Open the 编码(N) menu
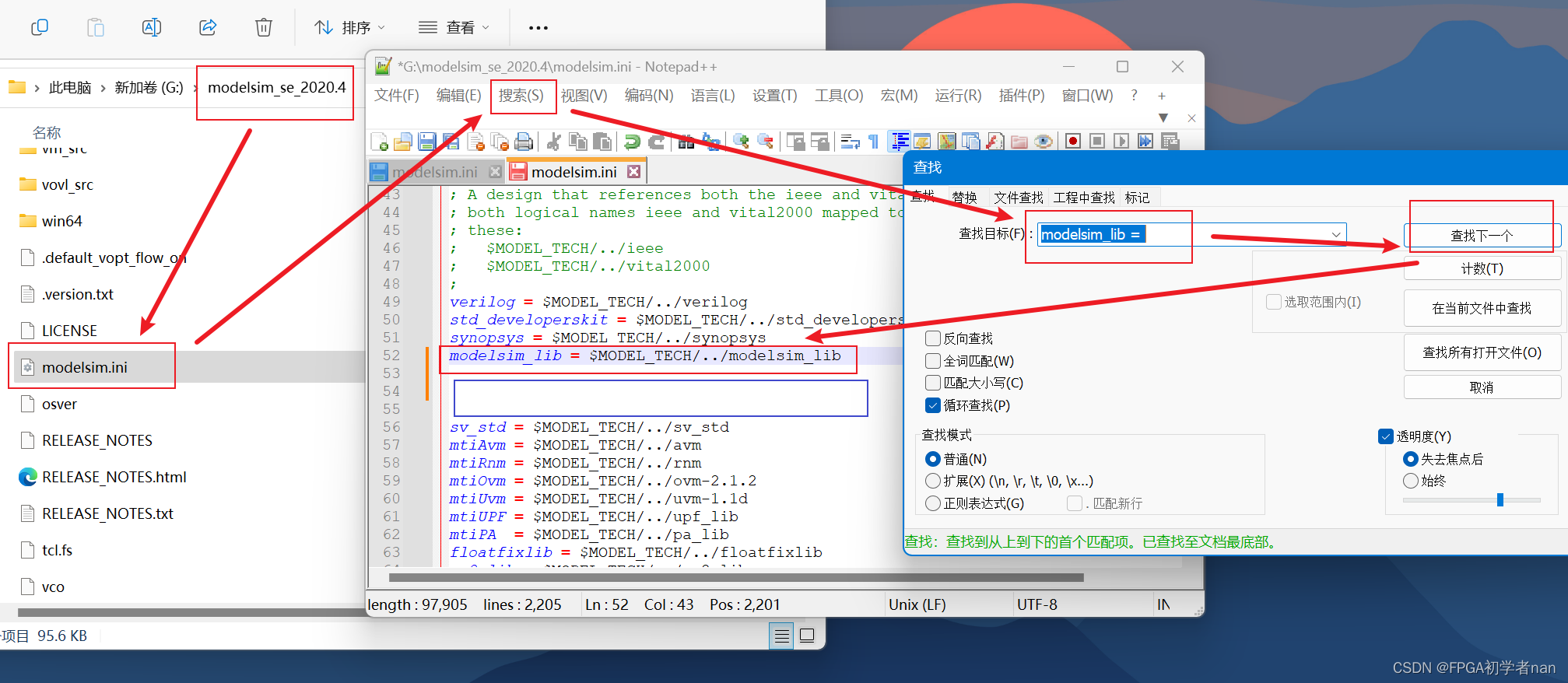The height and width of the screenshot is (683, 1568). click(x=649, y=96)
